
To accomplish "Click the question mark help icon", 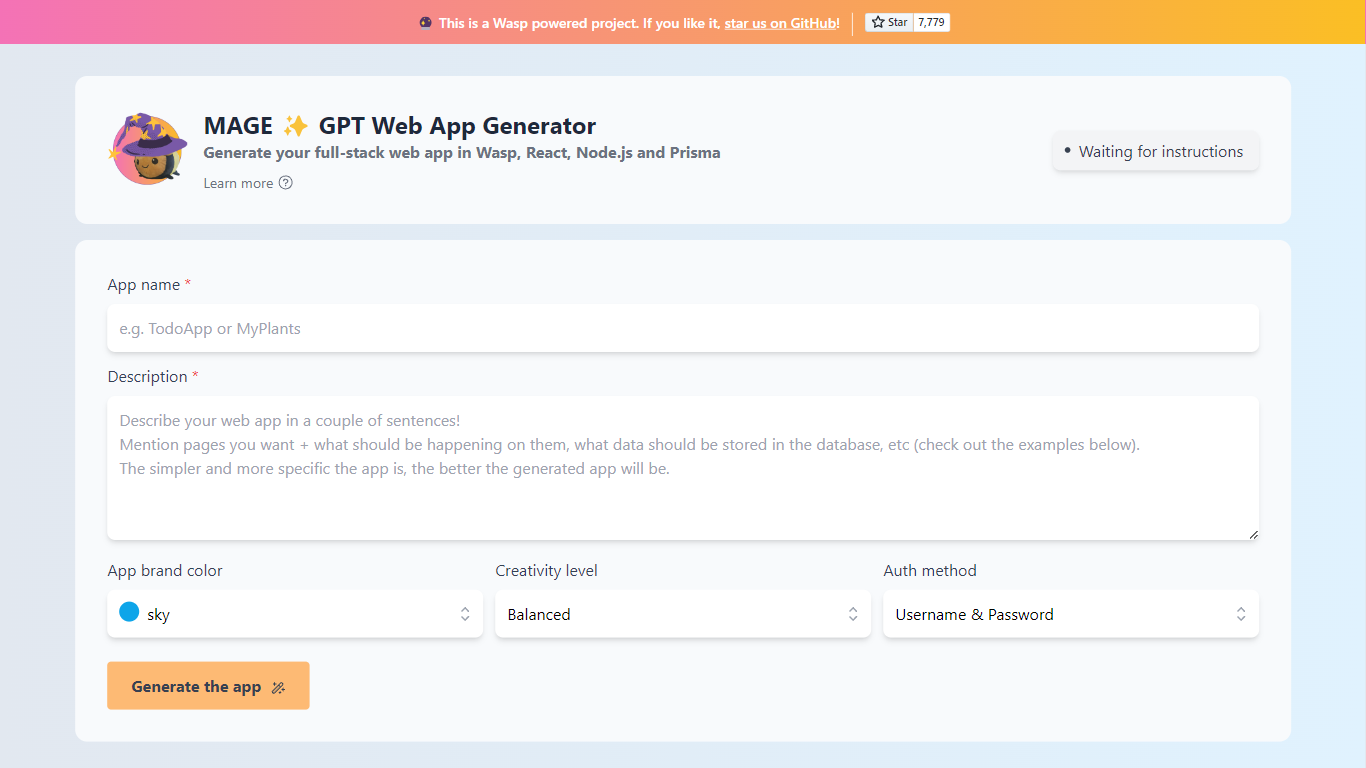I will click(x=286, y=183).
